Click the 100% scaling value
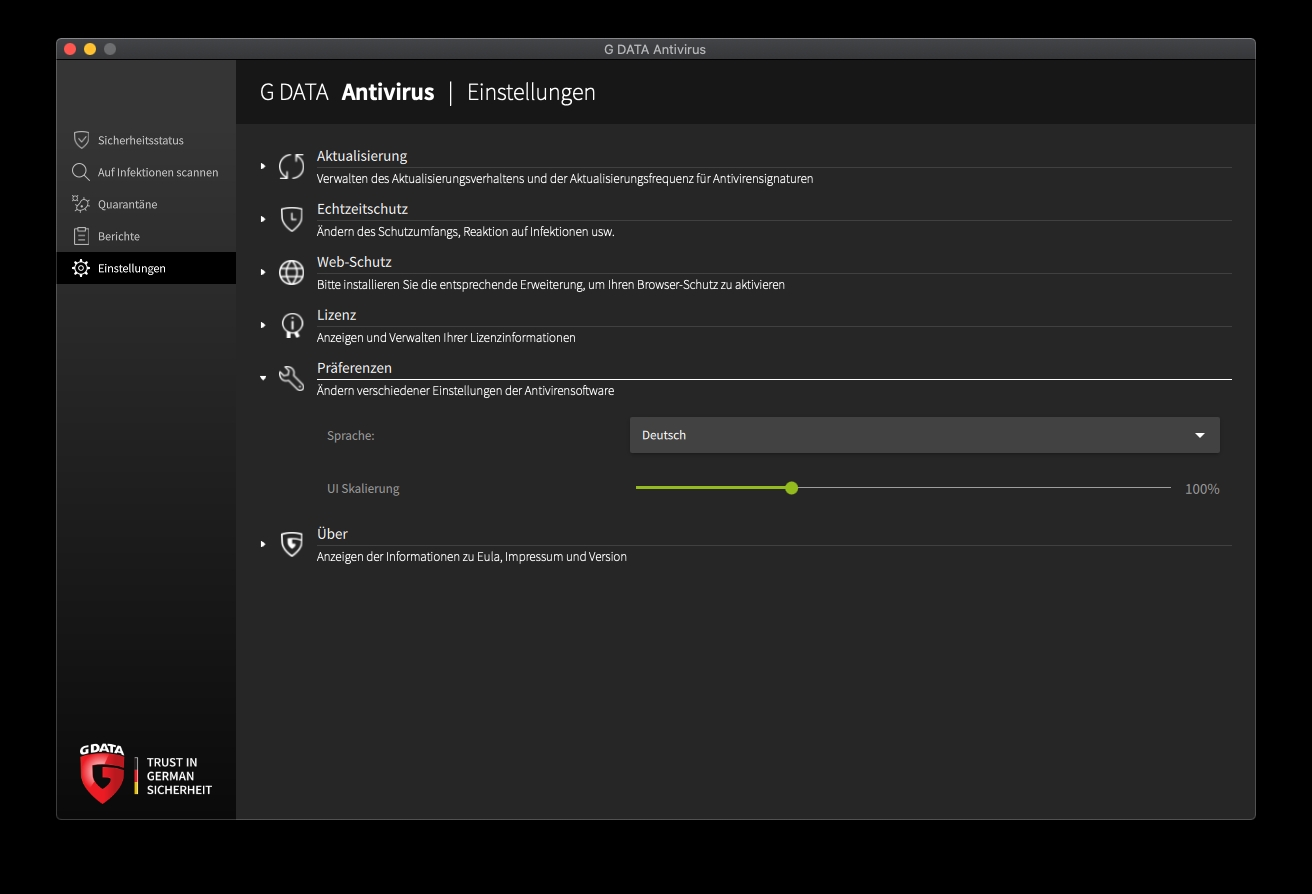The image size is (1312, 894). click(1202, 489)
